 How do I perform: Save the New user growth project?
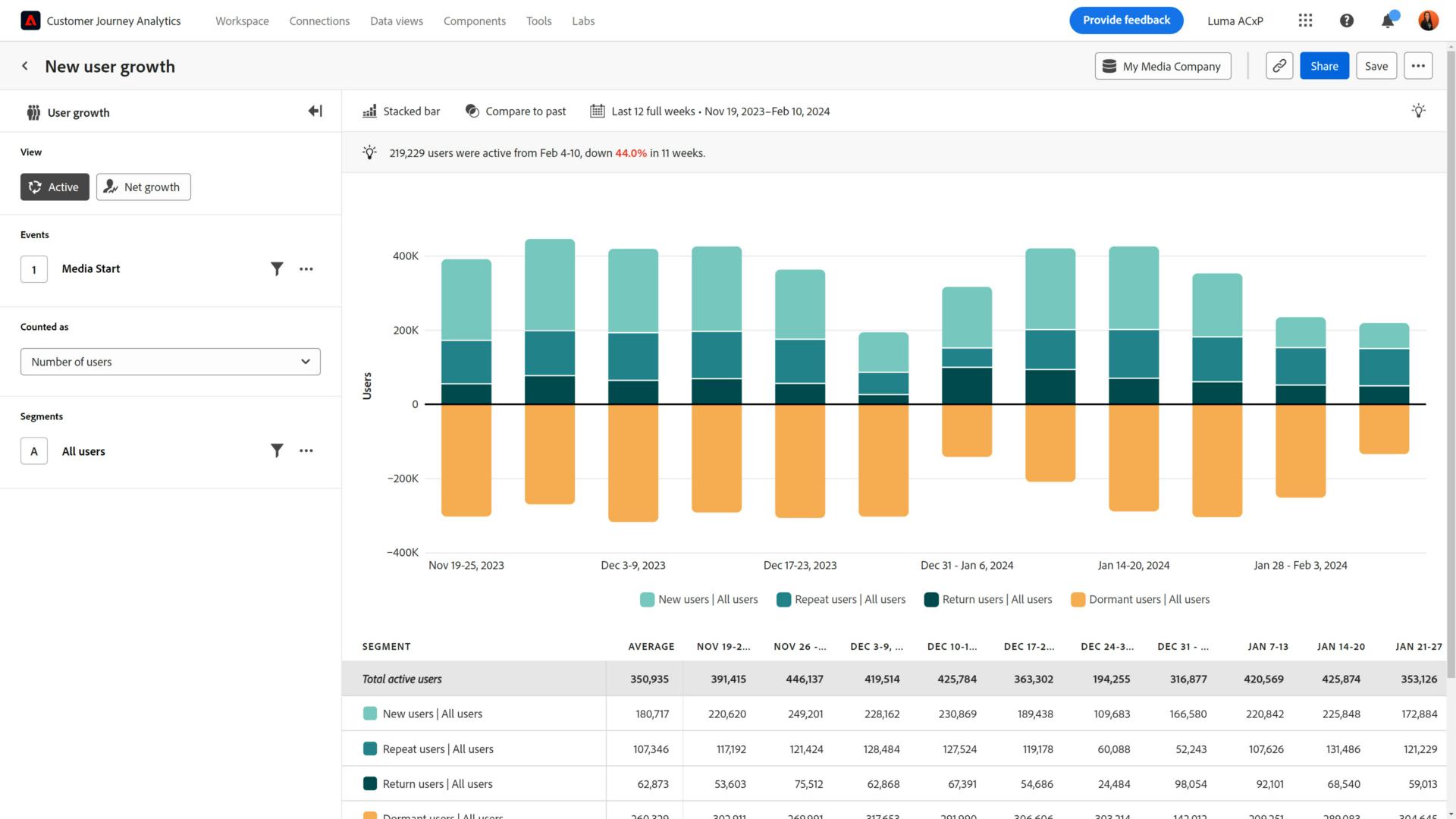(1376, 66)
